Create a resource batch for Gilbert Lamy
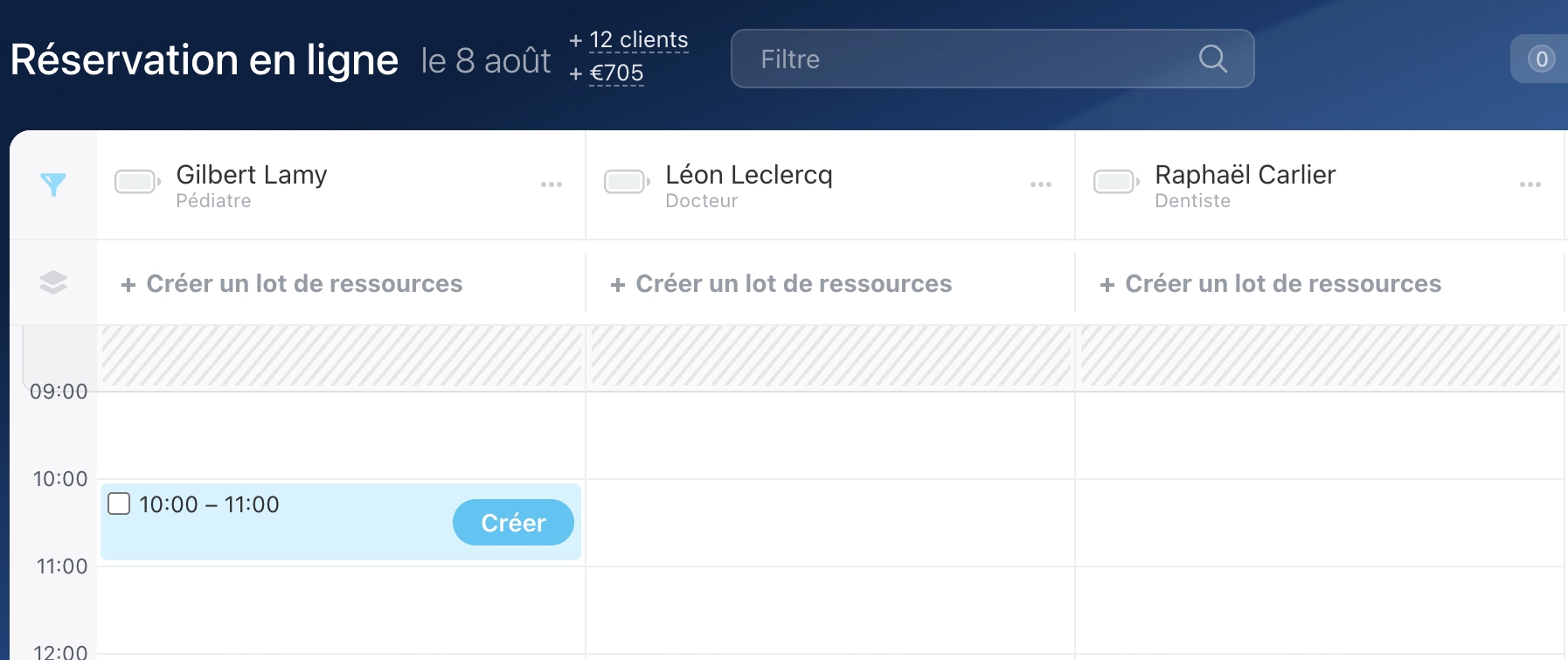The image size is (1568, 660). [x=292, y=283]
